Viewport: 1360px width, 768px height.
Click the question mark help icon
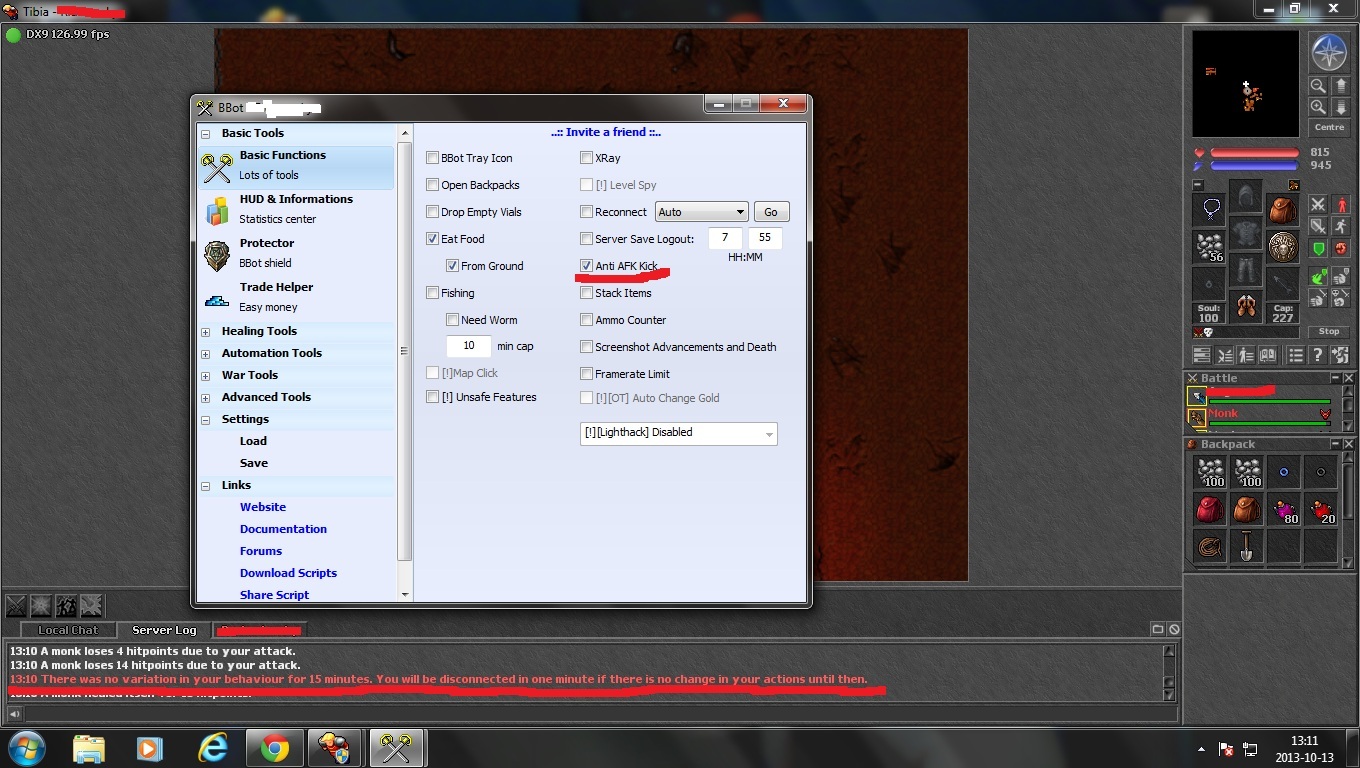[1318, 355]
